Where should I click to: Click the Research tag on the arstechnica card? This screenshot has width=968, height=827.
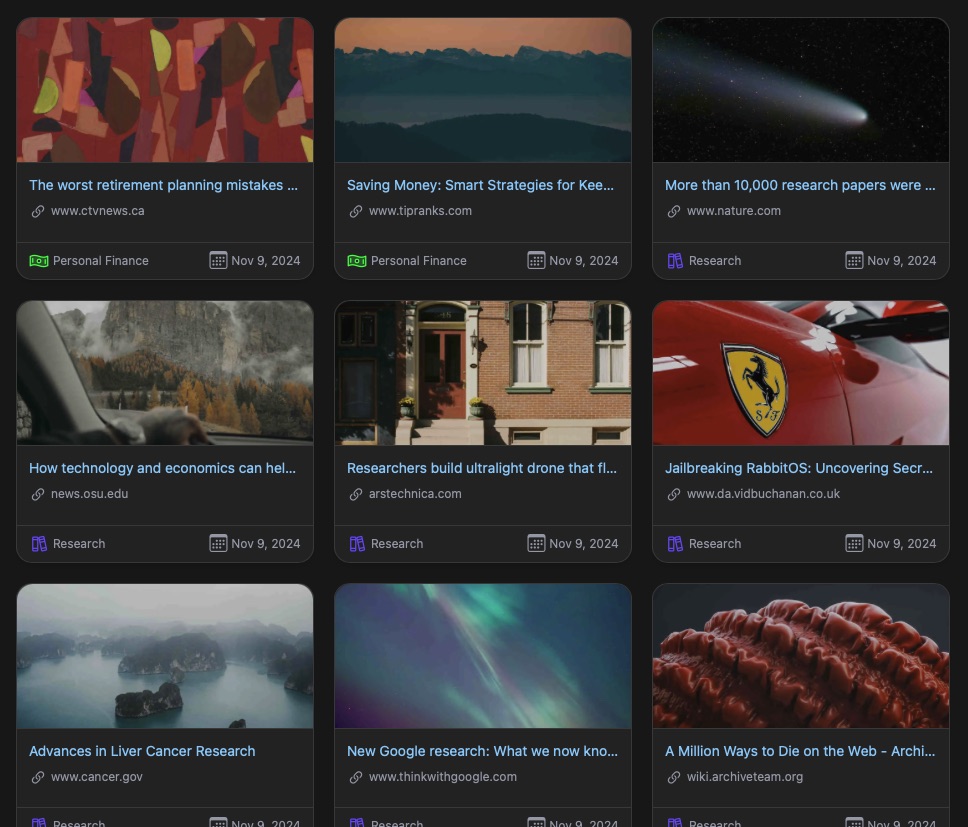tap(396, 544)
